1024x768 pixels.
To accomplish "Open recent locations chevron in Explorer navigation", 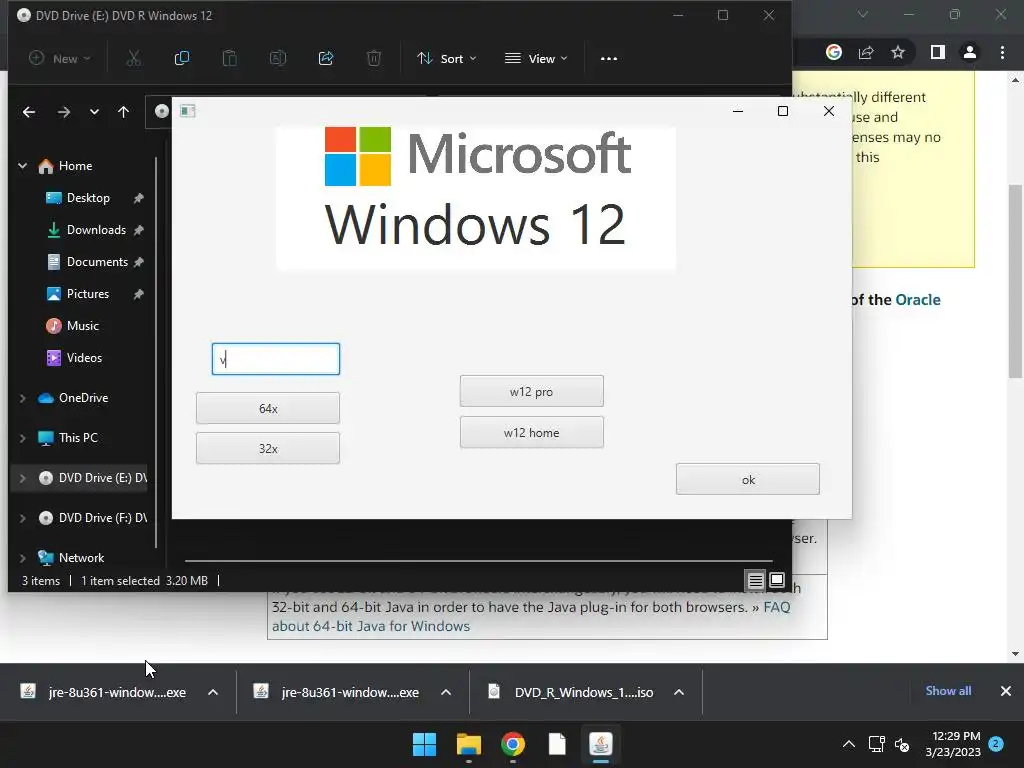I will [x=95, y=112].
